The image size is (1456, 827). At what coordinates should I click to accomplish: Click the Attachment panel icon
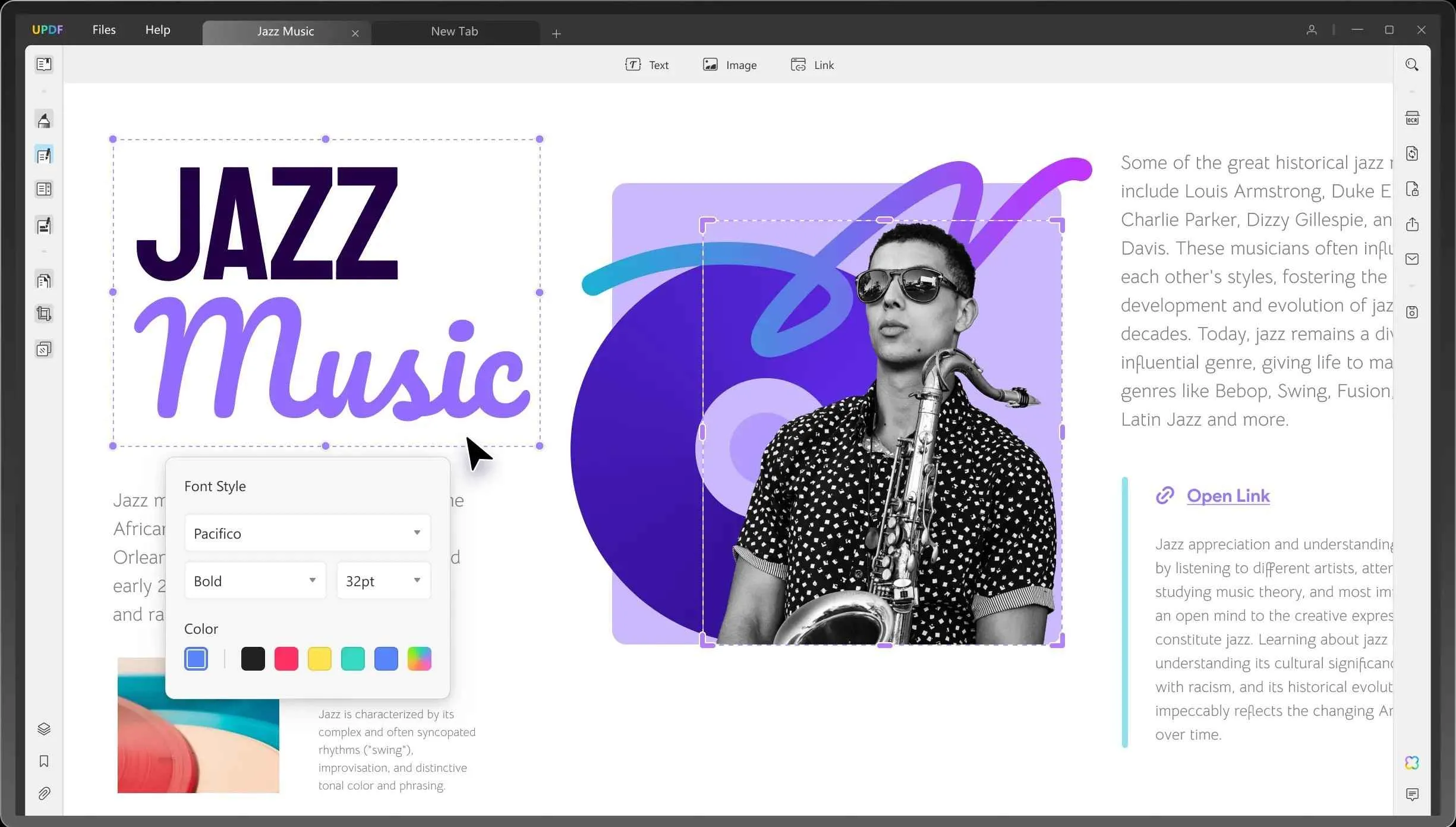(44, 794)
